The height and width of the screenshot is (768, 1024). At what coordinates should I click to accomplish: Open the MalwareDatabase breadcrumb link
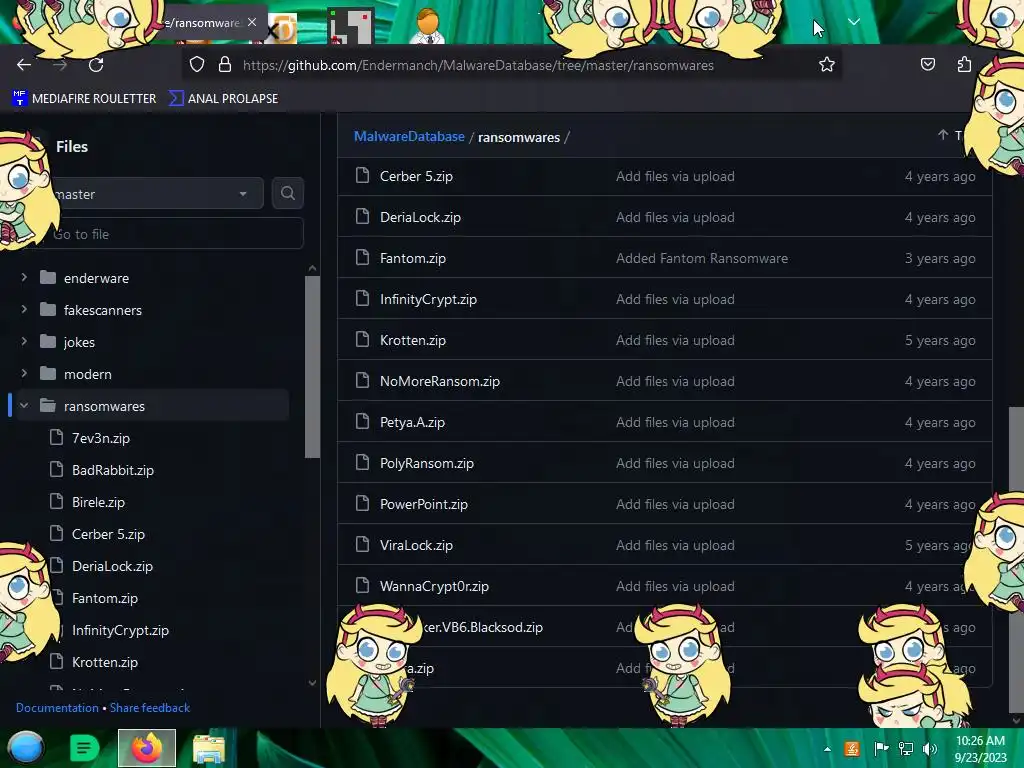409,136
